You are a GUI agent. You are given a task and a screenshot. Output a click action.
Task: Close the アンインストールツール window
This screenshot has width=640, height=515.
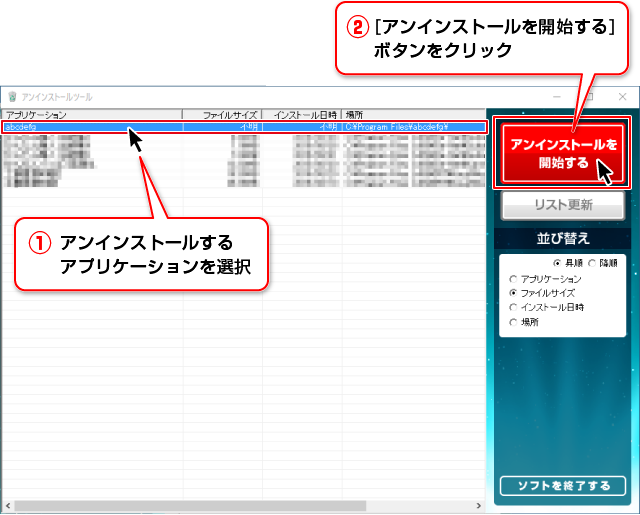622,96
